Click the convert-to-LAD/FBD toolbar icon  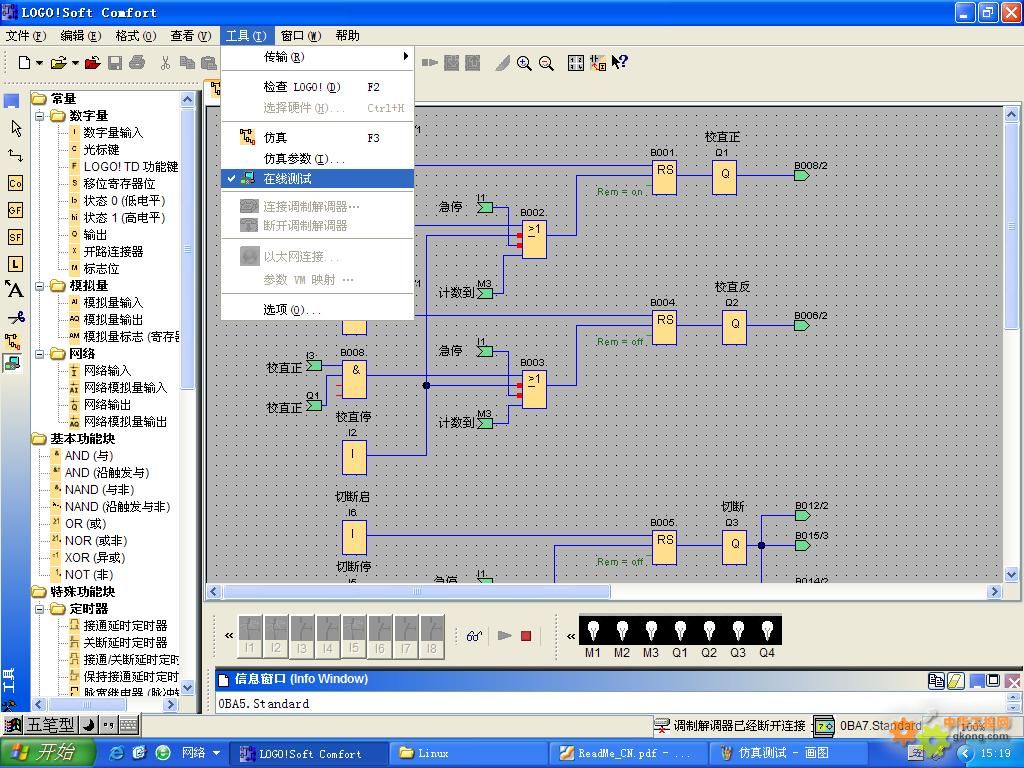point(598,63)
